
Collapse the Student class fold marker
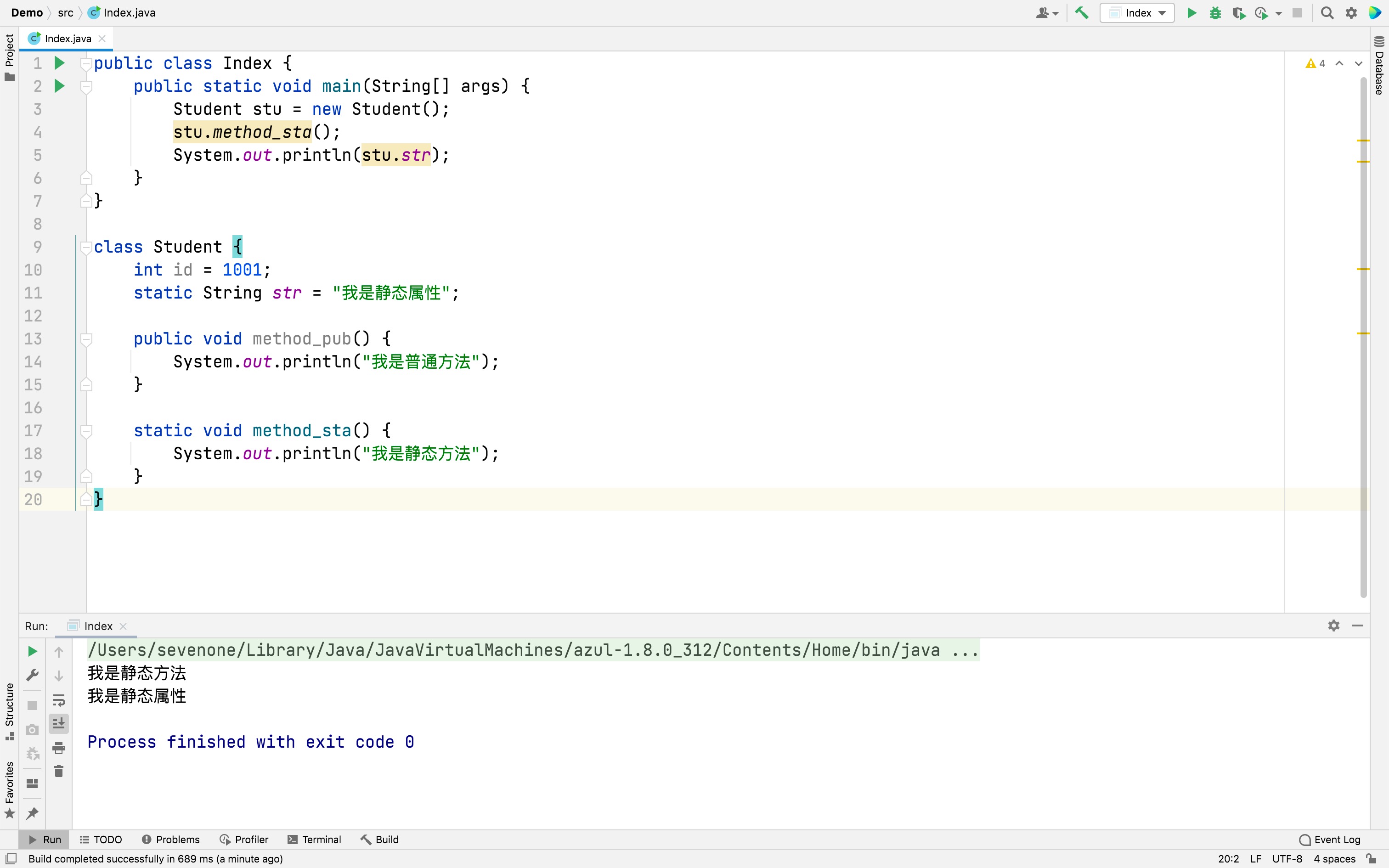tap(86, 248)
